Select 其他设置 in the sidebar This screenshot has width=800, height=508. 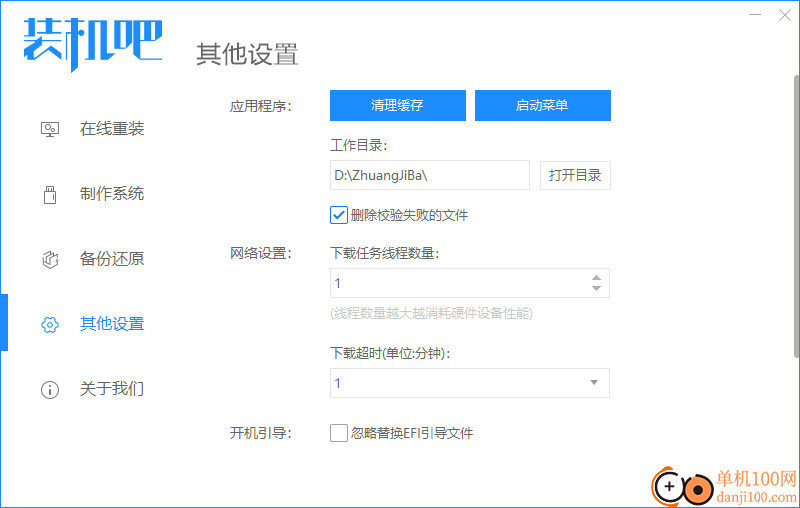click(x=112, y=323)
